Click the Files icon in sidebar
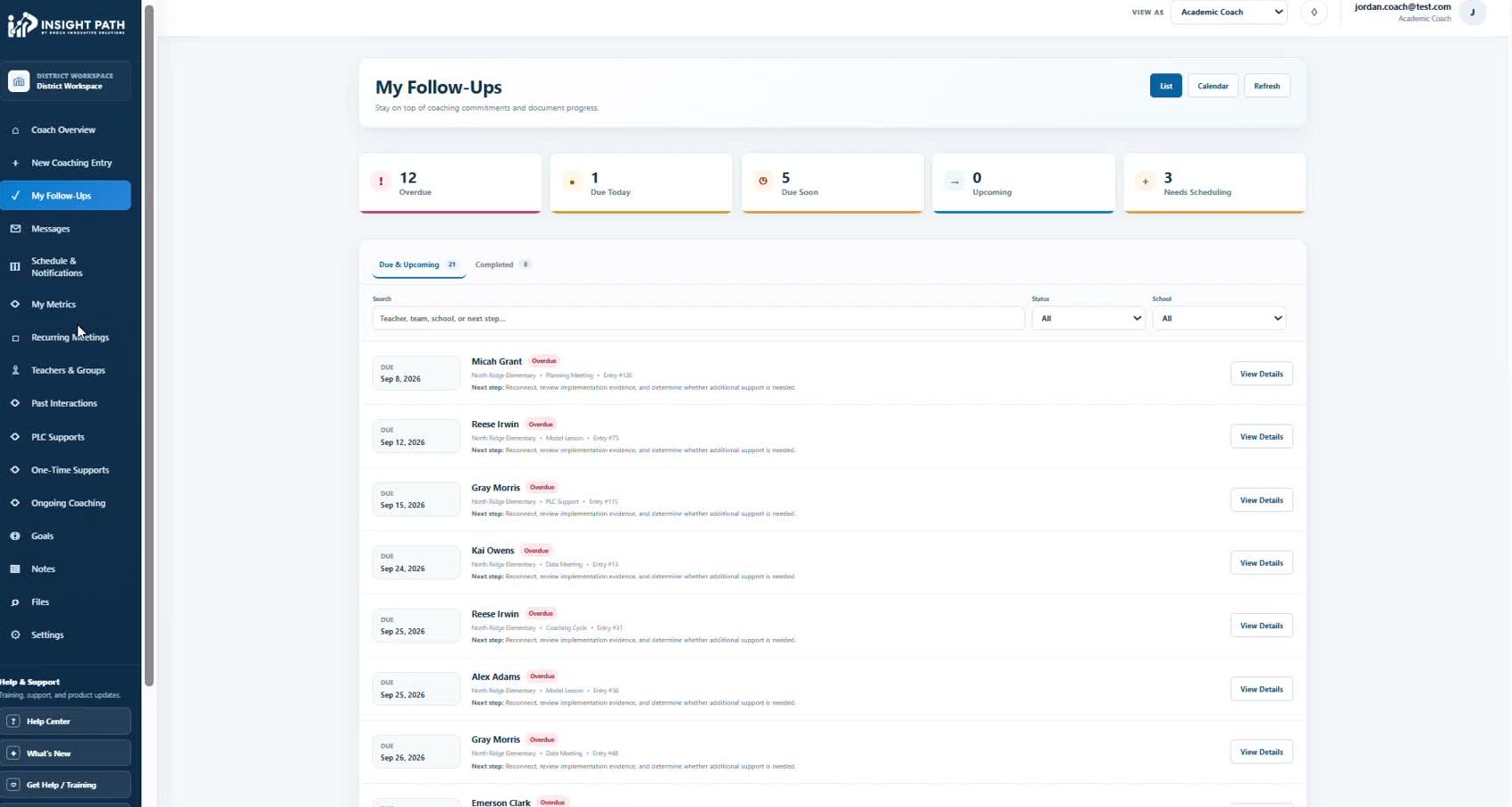 (15, 602)
